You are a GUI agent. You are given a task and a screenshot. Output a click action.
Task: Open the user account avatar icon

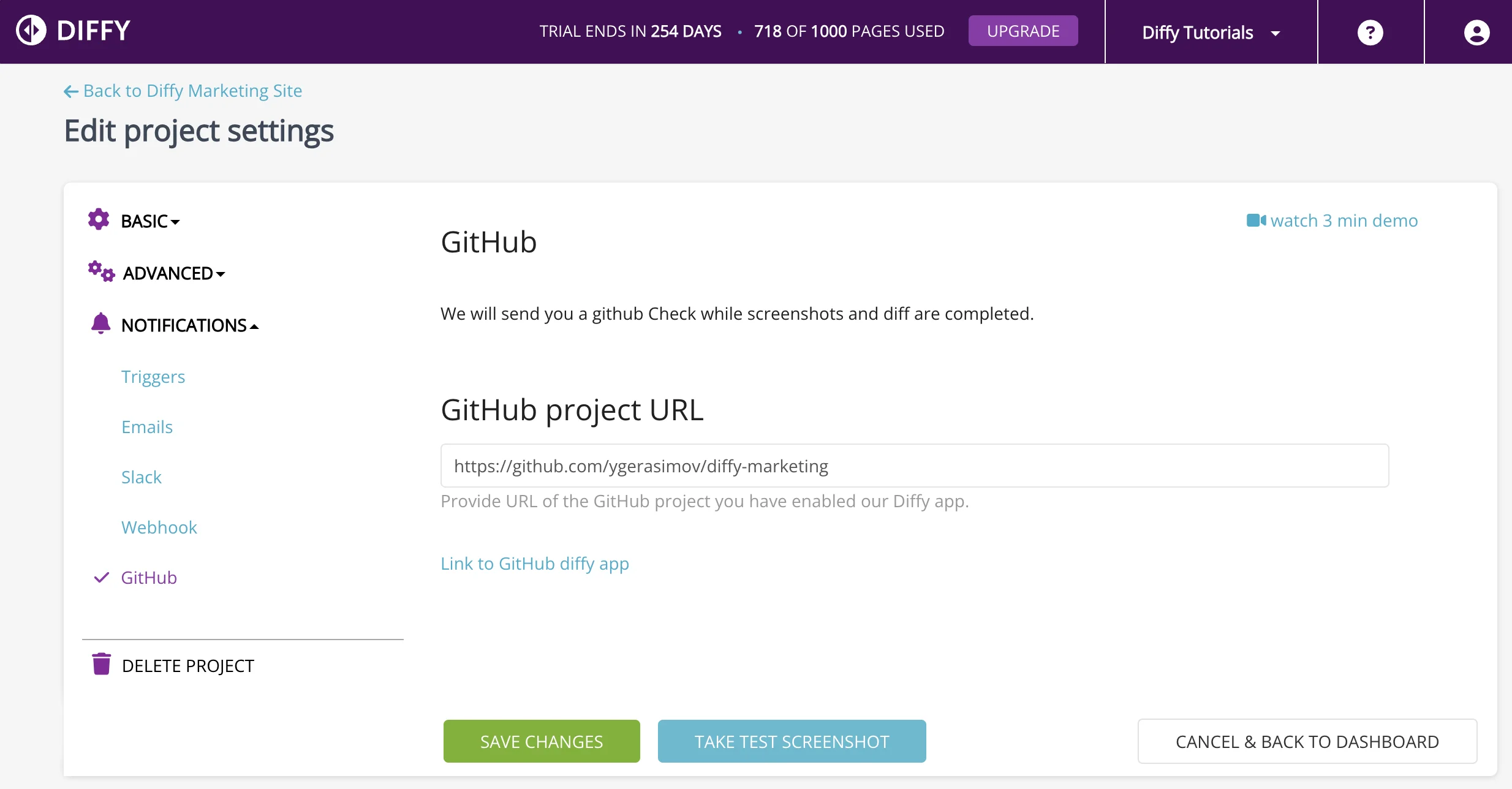(1476, 32)
